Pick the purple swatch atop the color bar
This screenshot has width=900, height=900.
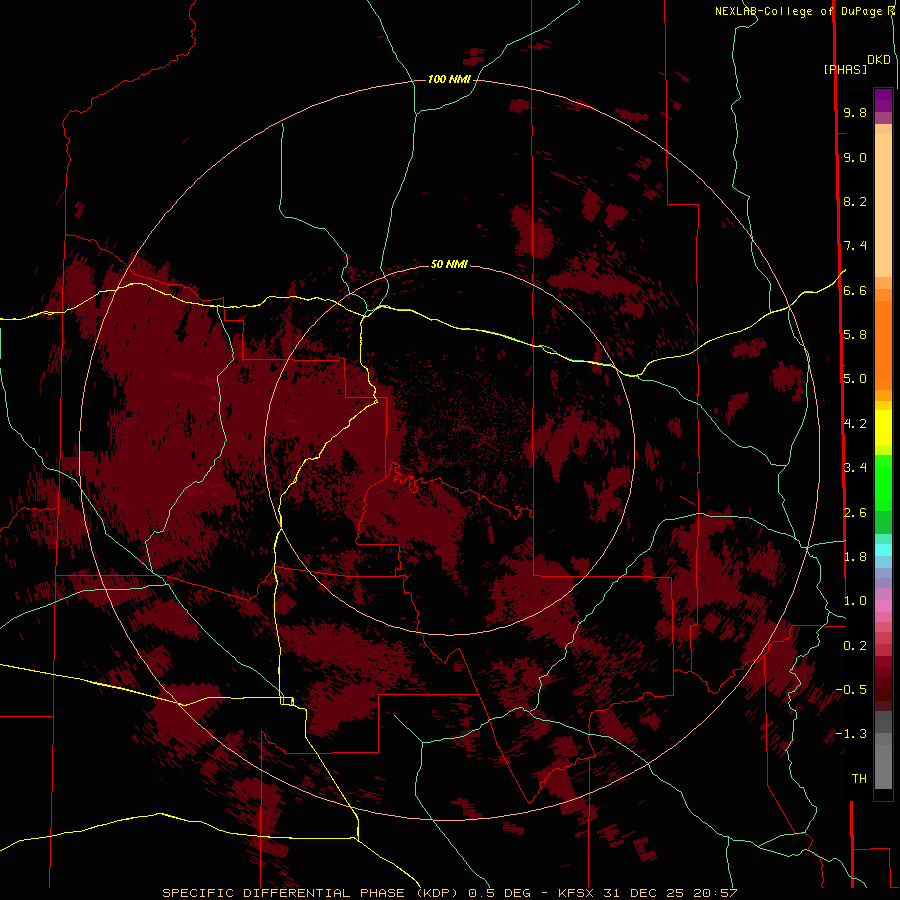(883, 100)
